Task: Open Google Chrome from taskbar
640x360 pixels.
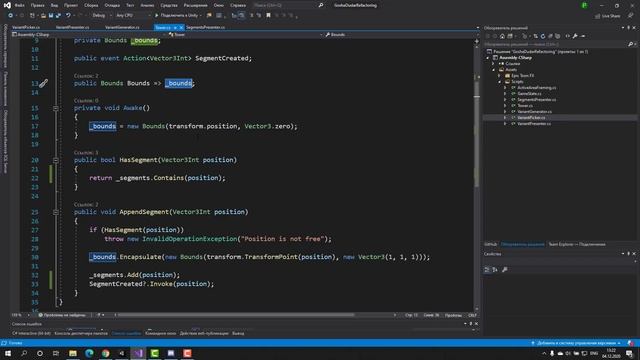Action: (105, 353)
